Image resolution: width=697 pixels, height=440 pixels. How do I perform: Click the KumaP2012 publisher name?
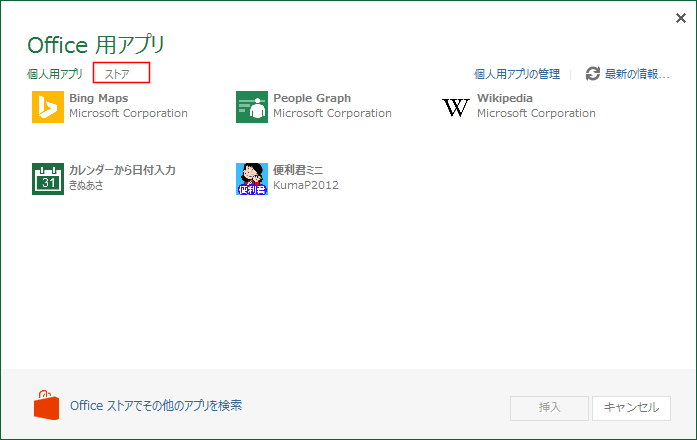[x=306, y=185]
